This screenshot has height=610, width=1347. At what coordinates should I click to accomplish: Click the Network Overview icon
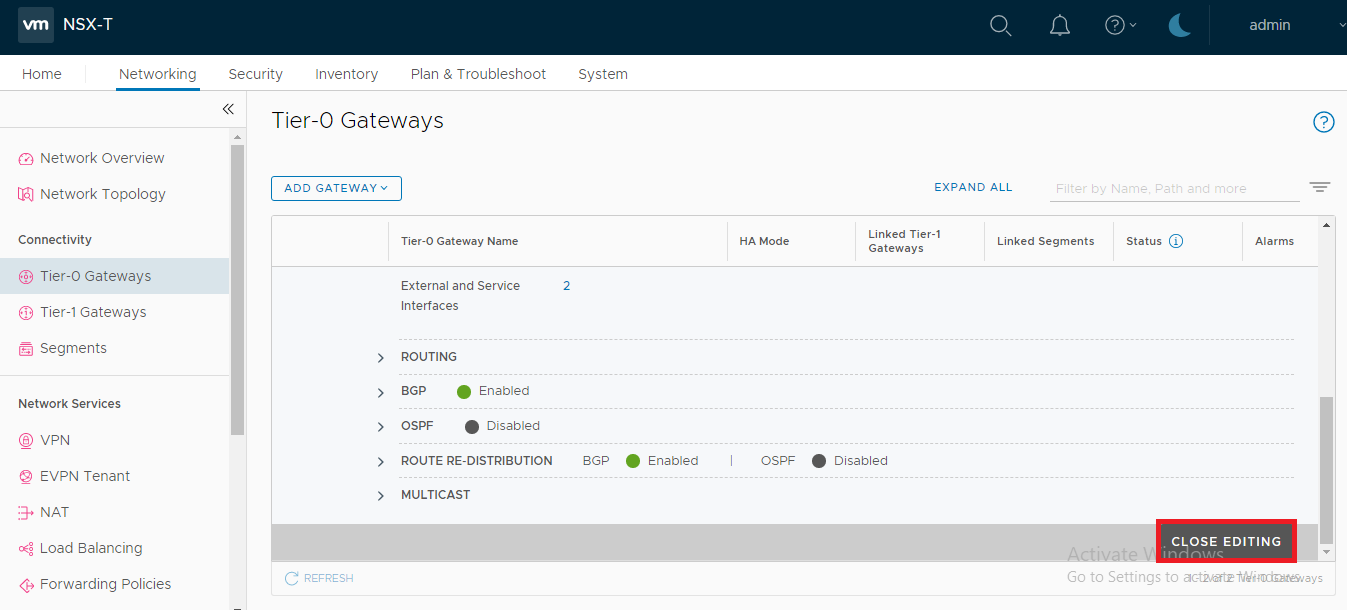26,158
